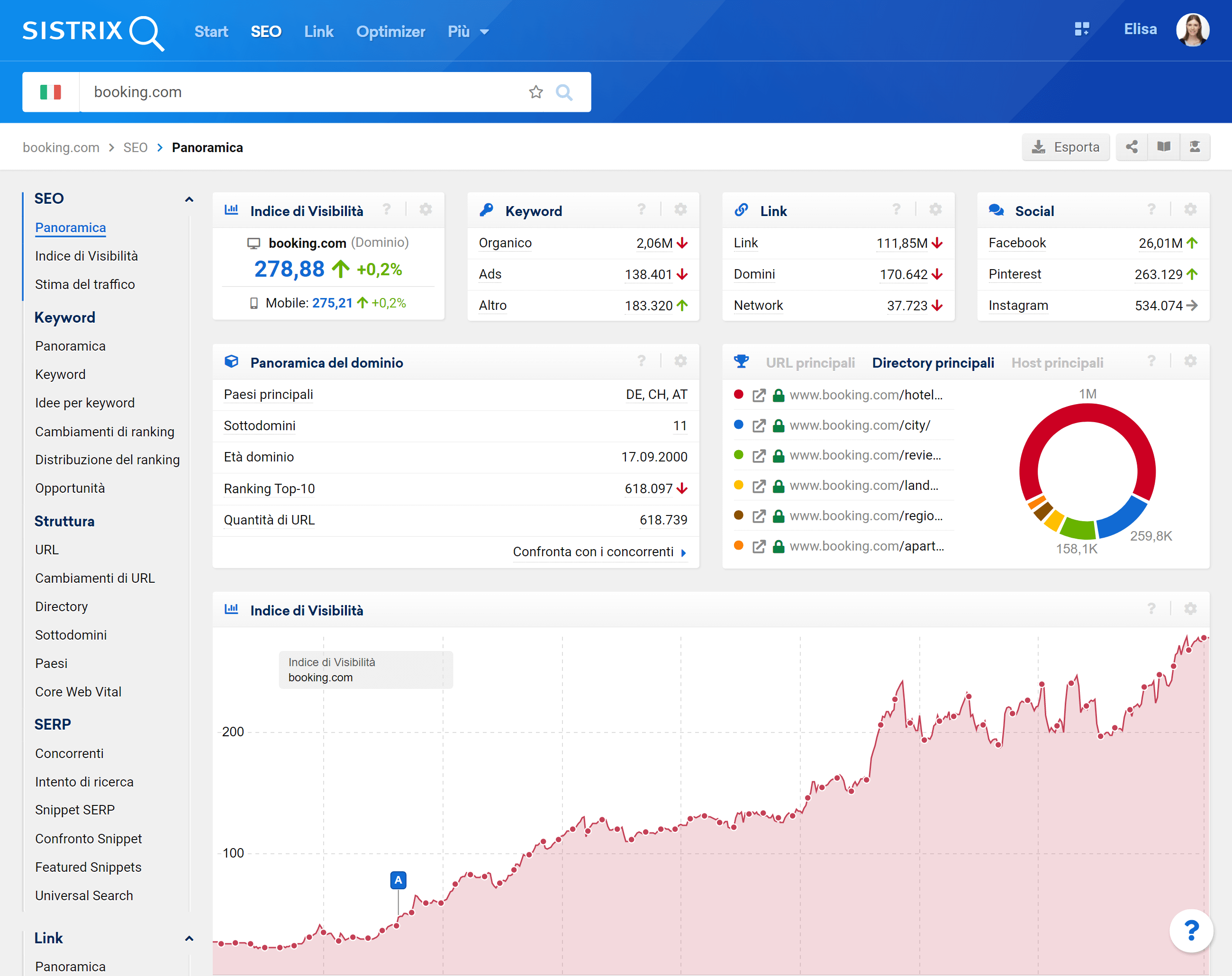
Task: Open settings gear of Panoramica del dominio
Action: point(680,361)
